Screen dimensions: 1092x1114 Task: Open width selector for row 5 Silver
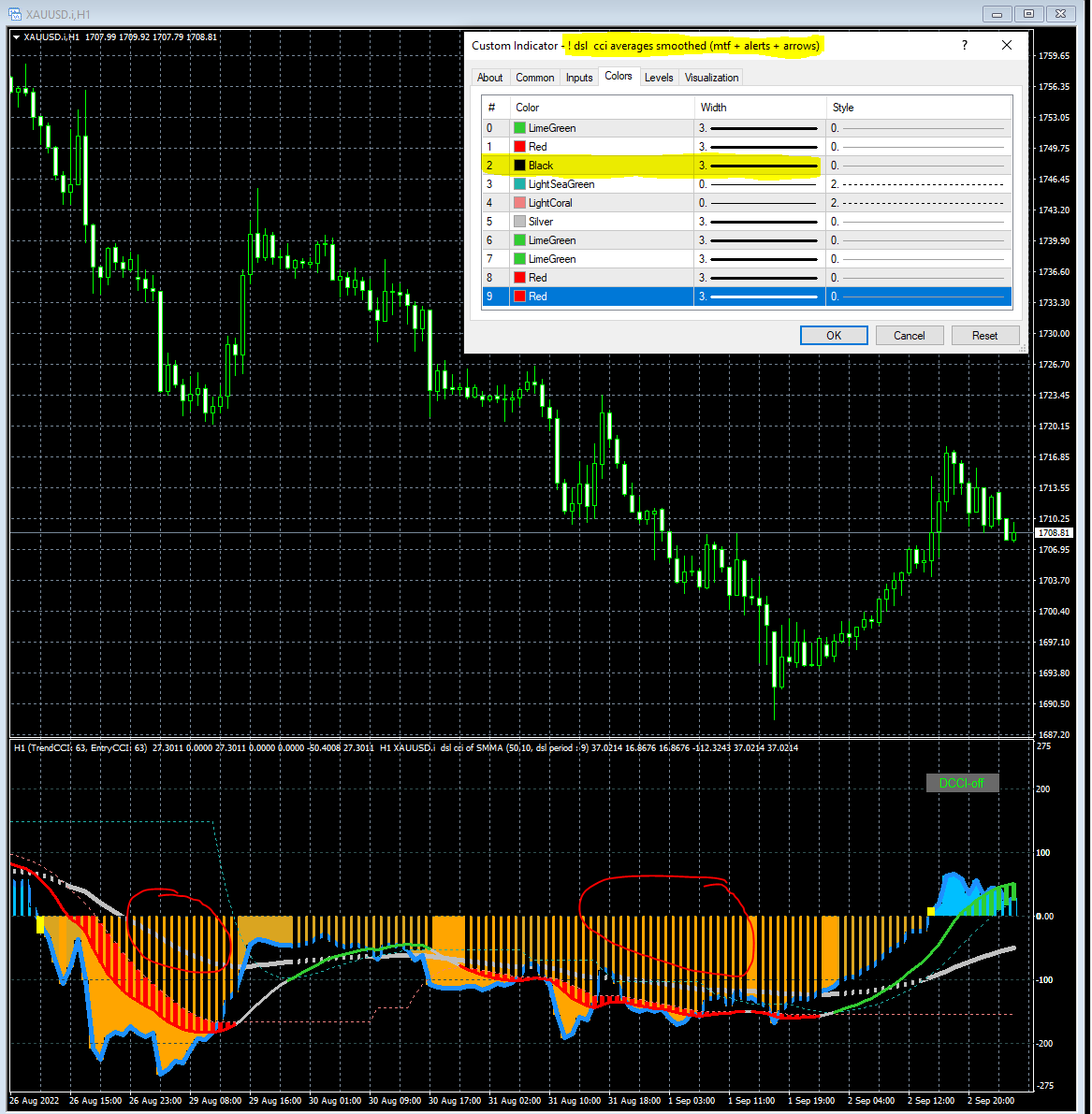coord(759,222)
